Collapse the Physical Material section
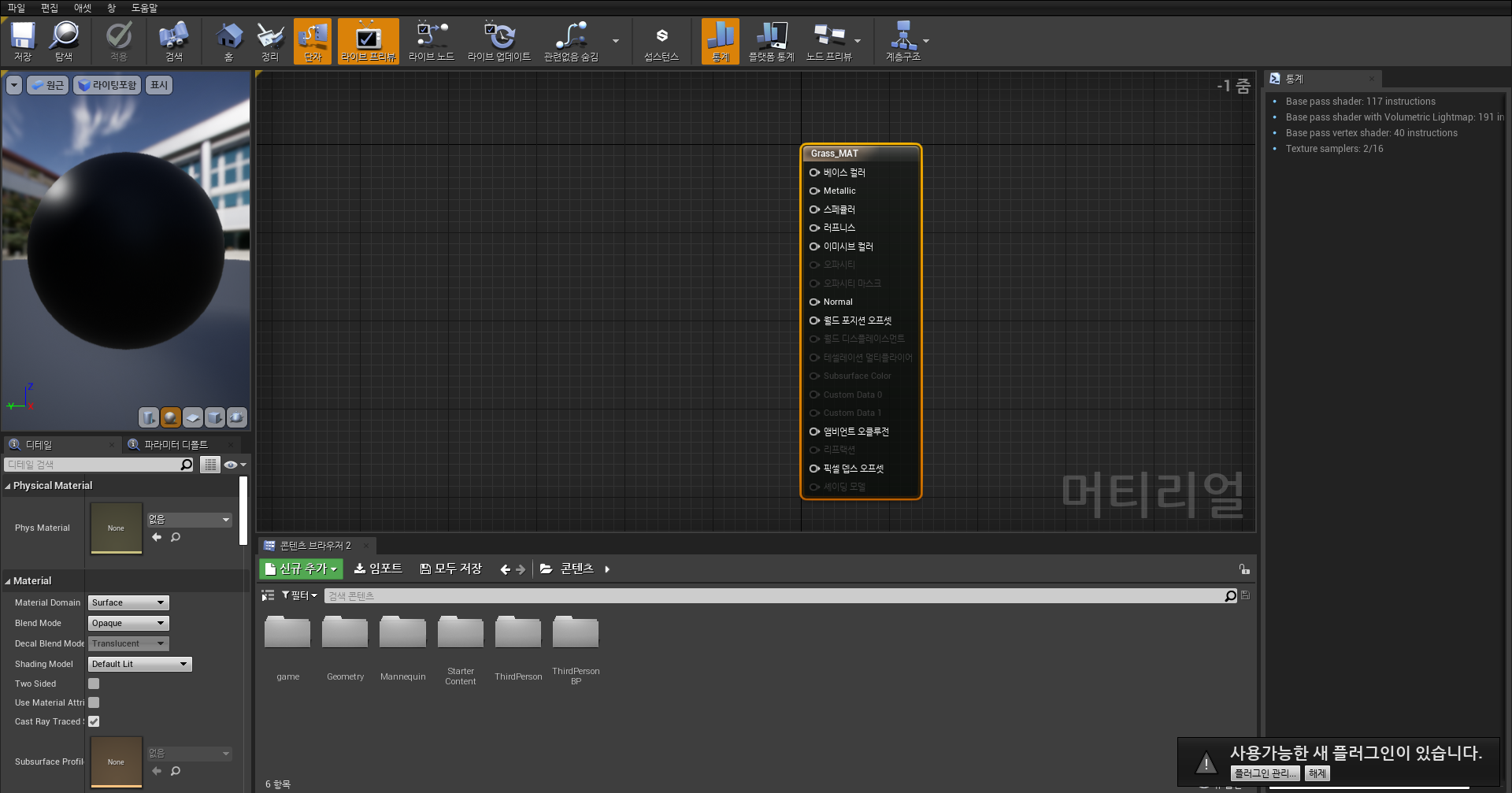The image size is (1512, 793). click(8, 486)
